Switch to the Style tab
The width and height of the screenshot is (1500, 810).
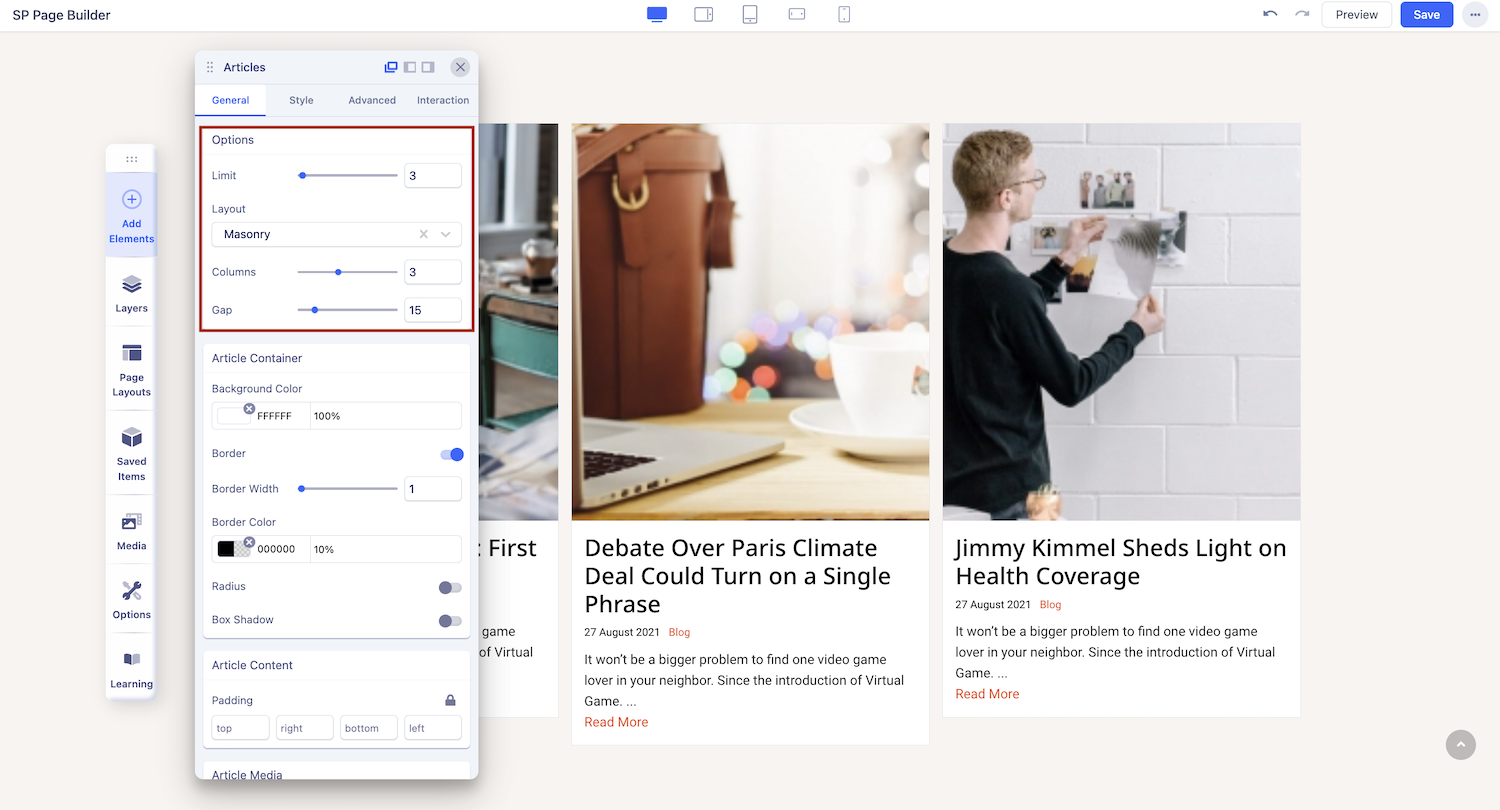tap(301, 100)
